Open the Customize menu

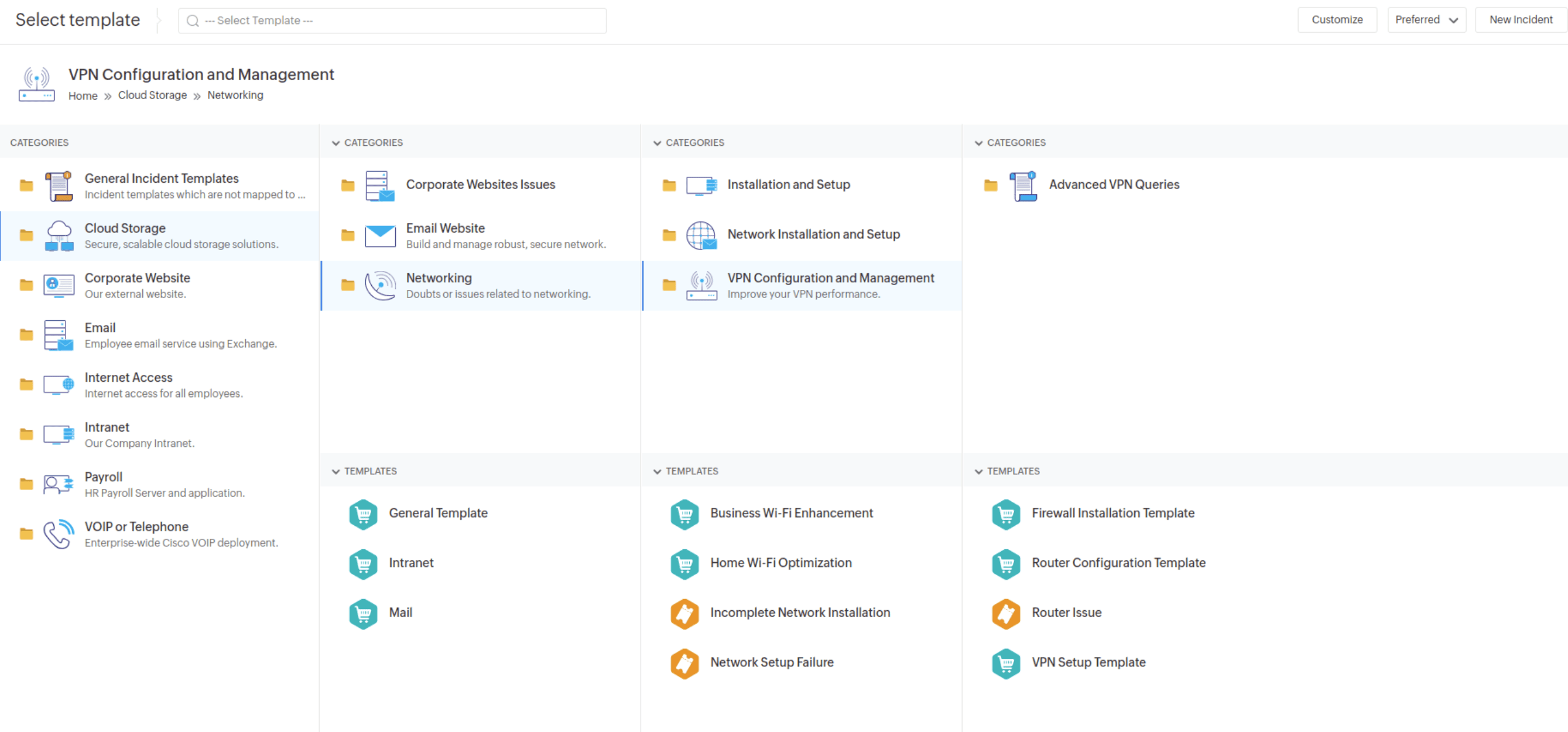(x=1337, y=19)
